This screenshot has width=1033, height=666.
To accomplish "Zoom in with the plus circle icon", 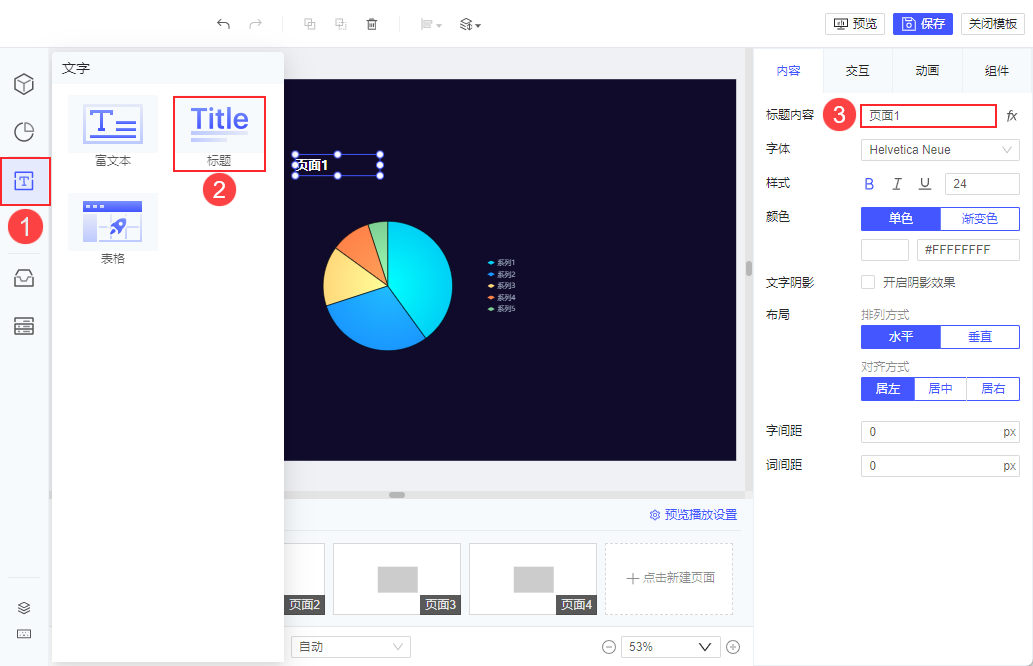I will click(x=733, y=647).
